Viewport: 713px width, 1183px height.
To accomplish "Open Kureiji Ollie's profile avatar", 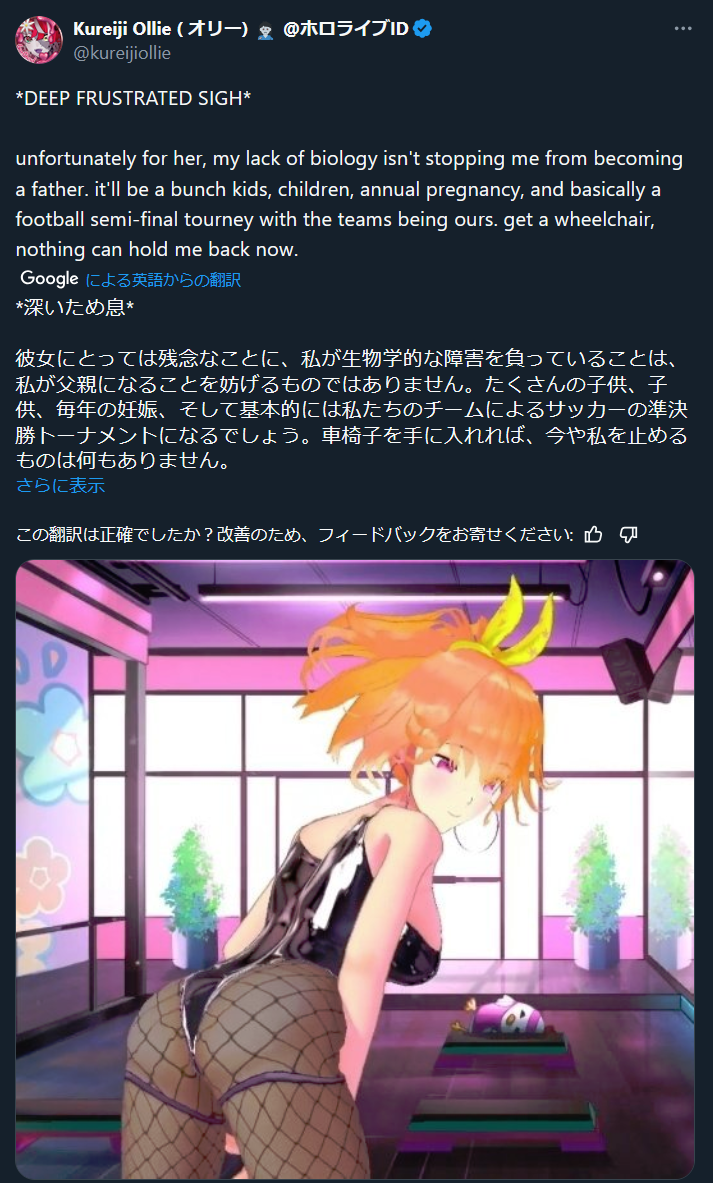I will point(38,39).
